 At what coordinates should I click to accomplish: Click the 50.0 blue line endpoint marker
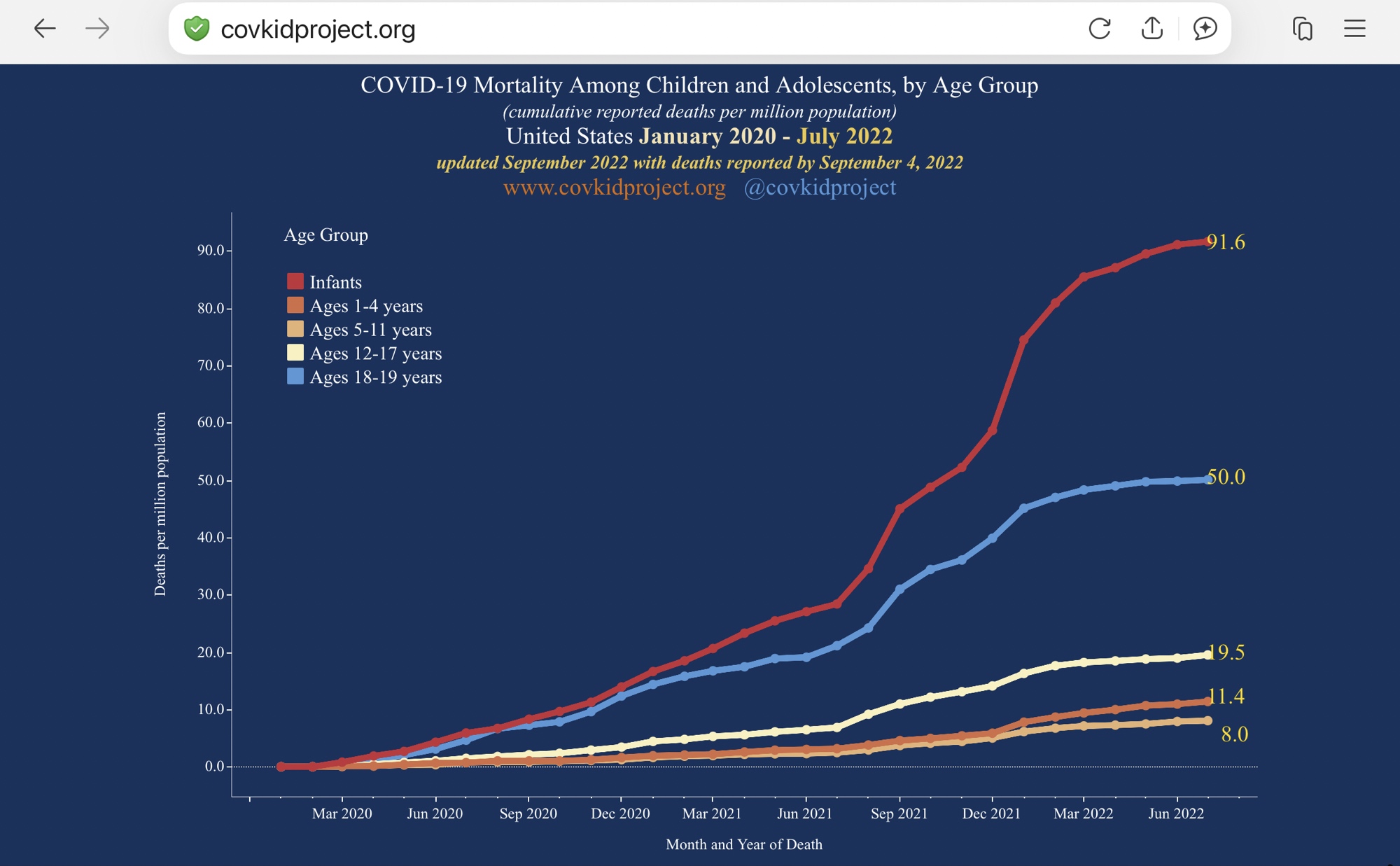click(1207, 480)
